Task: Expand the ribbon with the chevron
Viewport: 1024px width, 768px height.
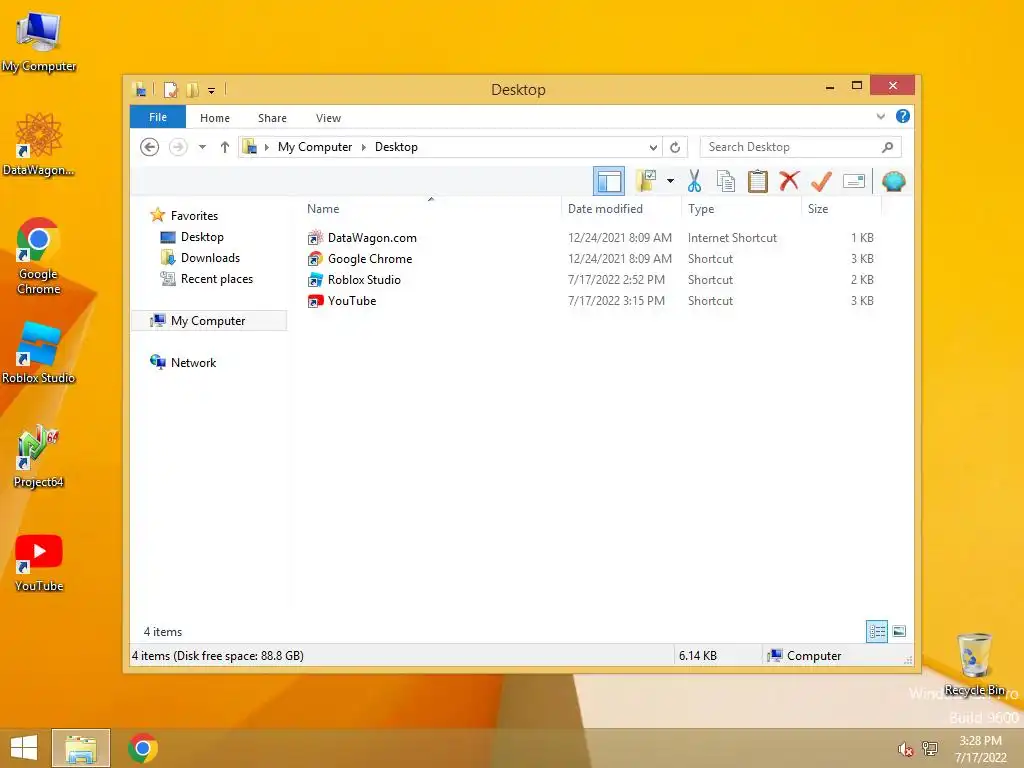Action: (x=880, y=117)
